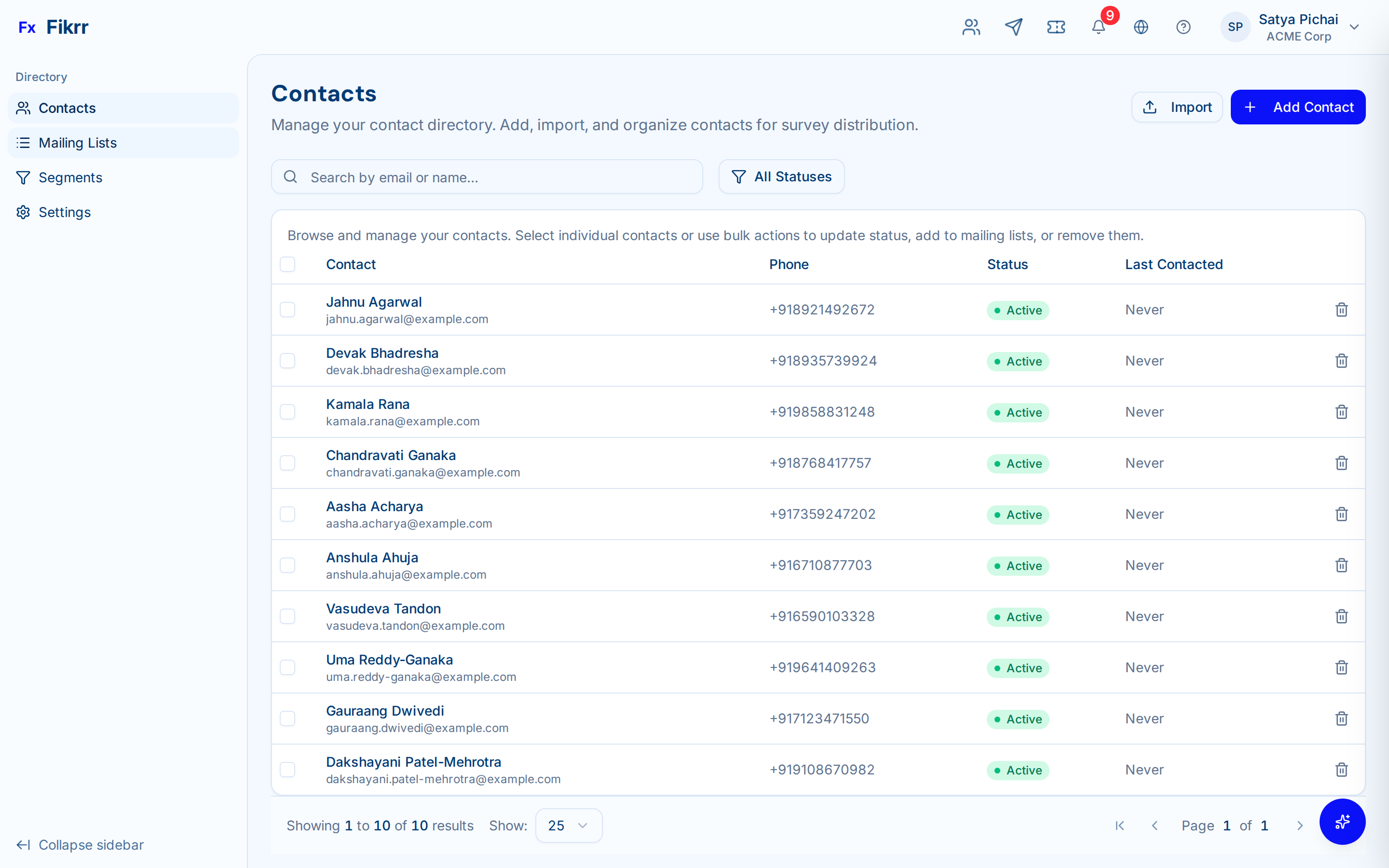1389x868 pixels.
Task: Open notifications via the bell icon
Action: 1098,27
